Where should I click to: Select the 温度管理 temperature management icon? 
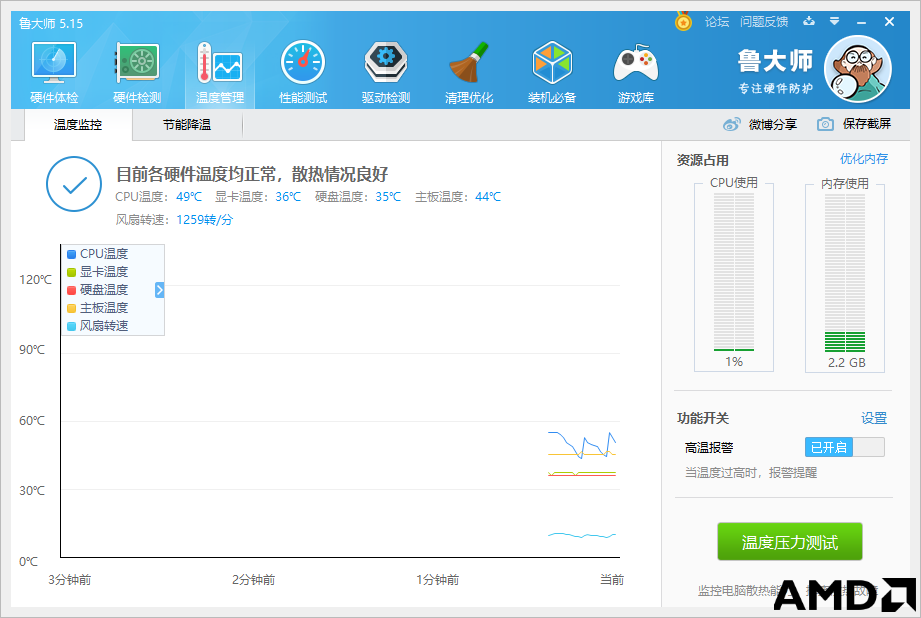tap(220, 73)
